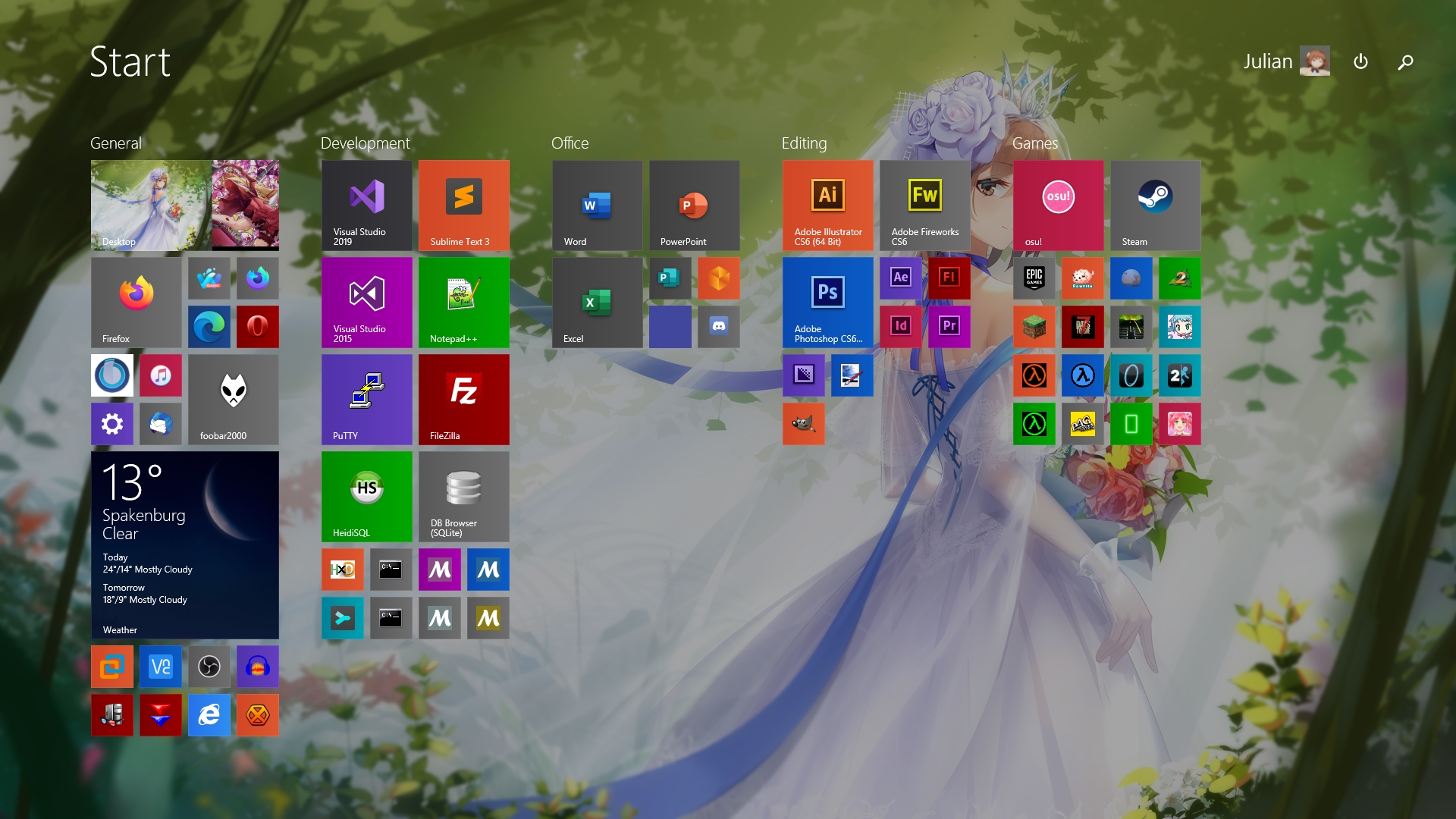1456x819 pixels.
Task: Open the Desktop wallpaper tile
Action: [185, 206]
